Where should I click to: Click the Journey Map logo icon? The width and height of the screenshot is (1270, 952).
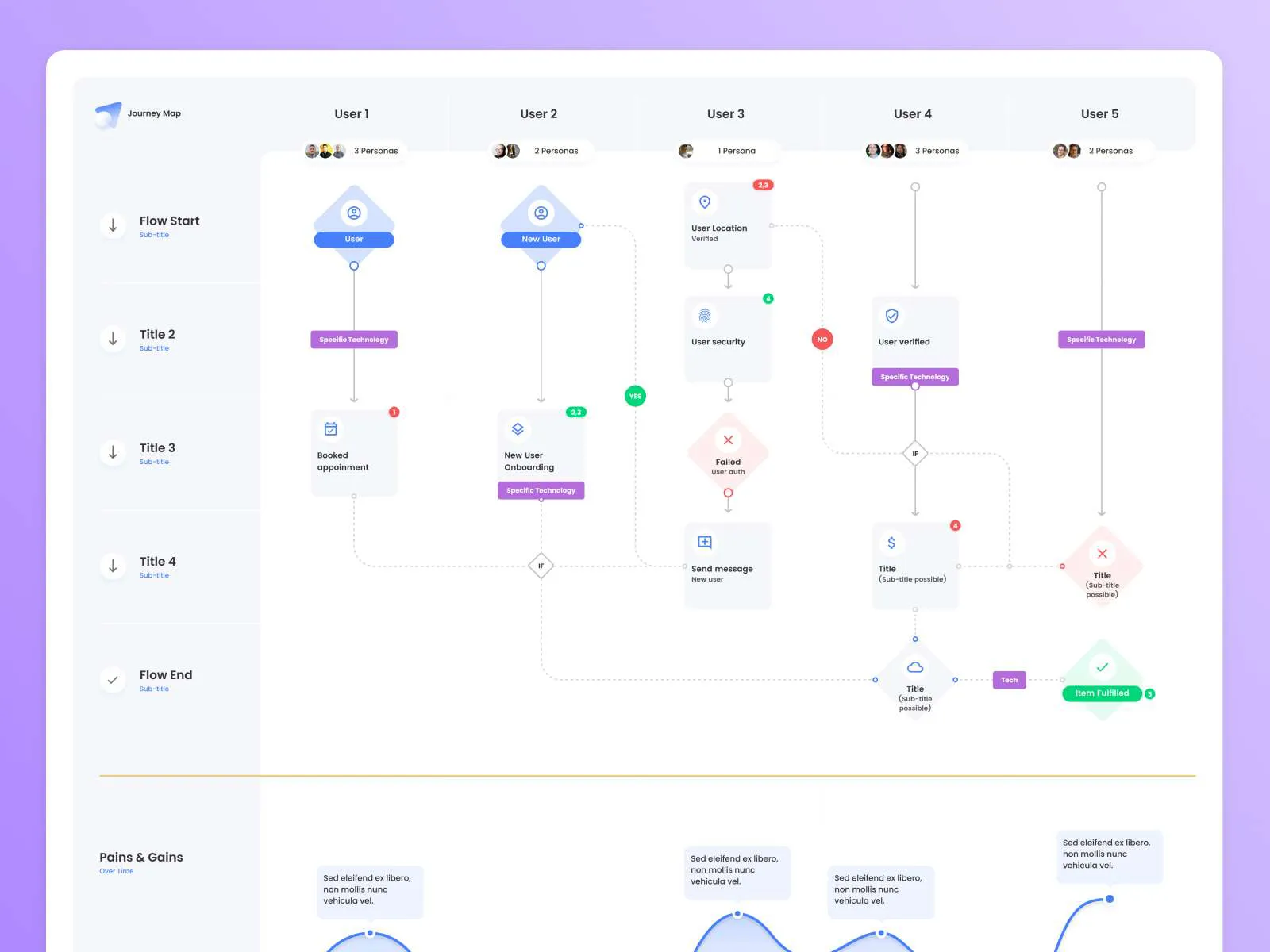click(110, 113)
